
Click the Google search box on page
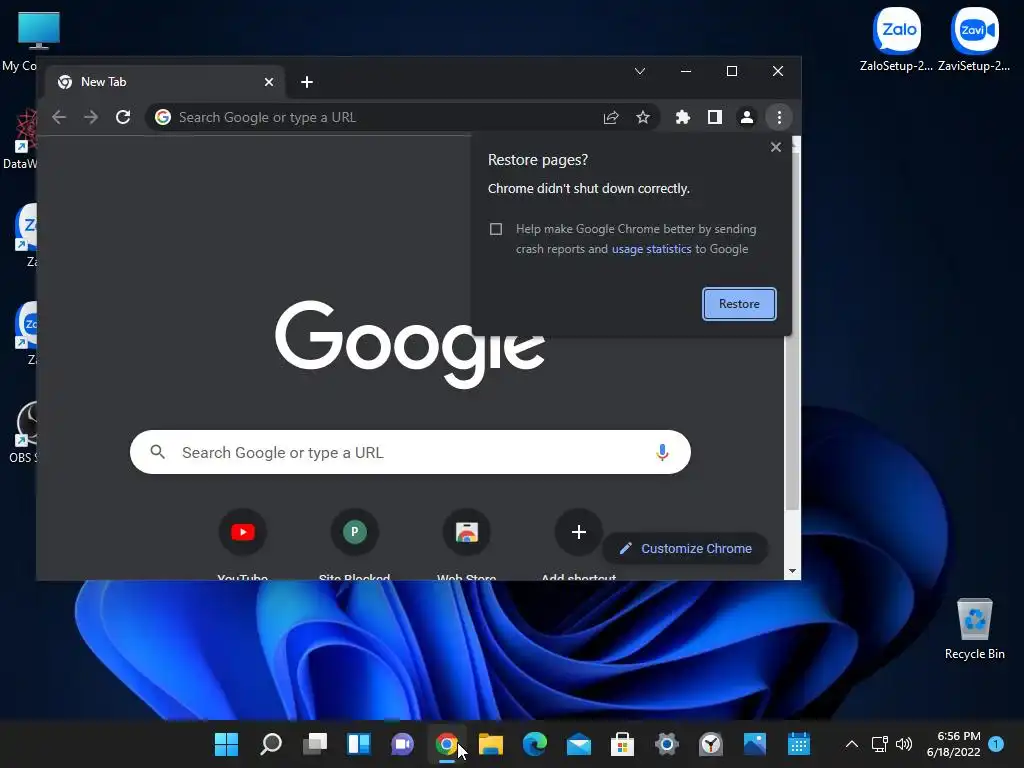coord(410,452)
